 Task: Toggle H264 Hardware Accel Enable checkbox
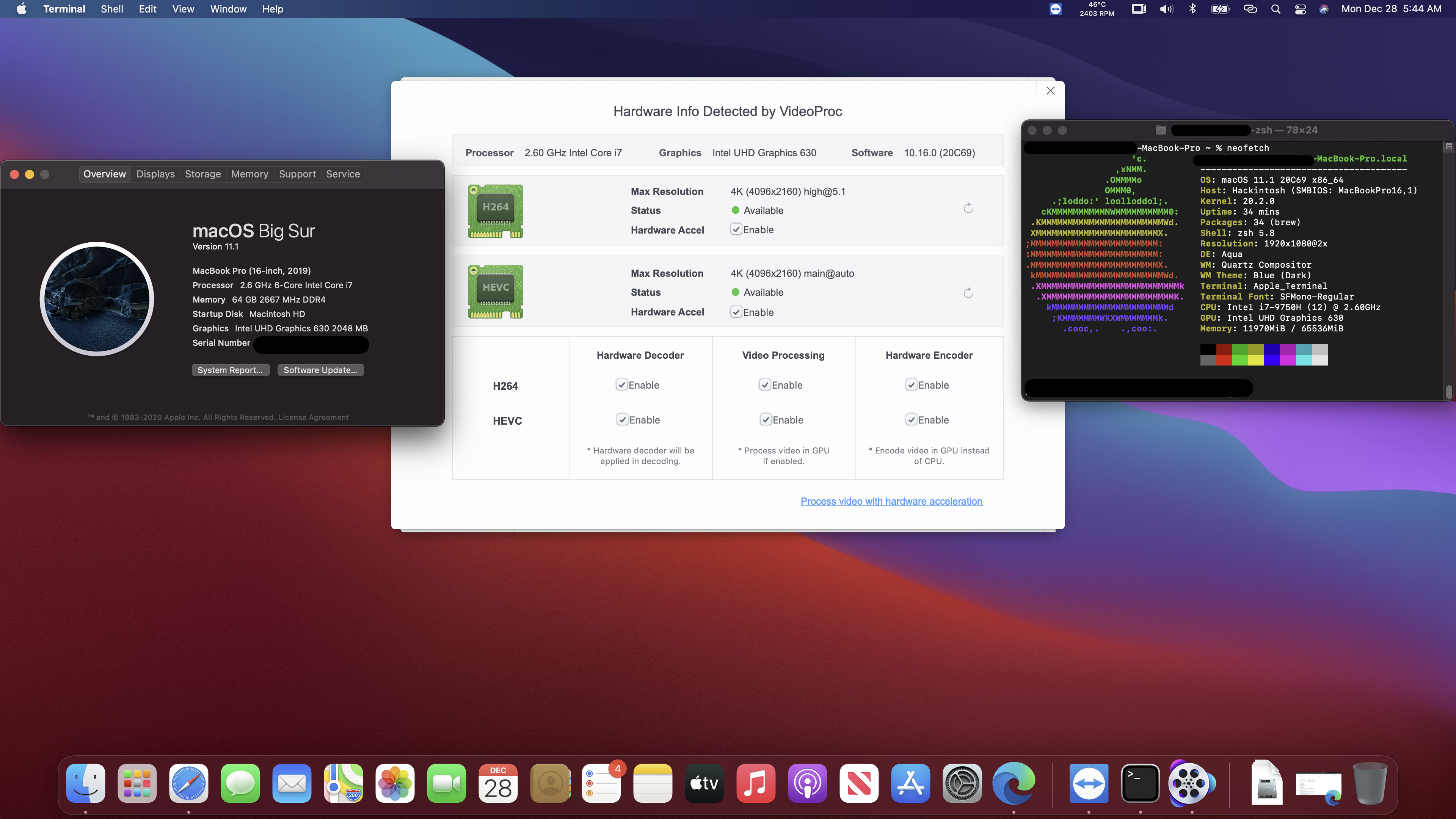[x=736, y=229]
